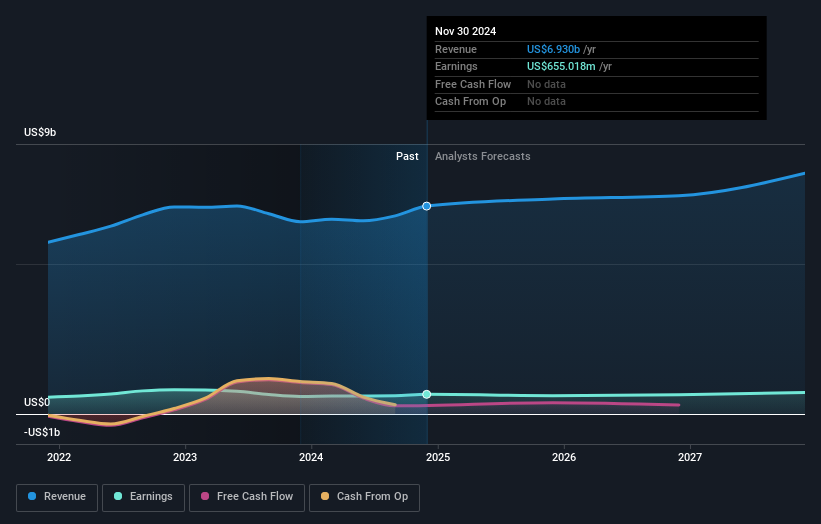Toggle the Revenue legend series
Viewport: 821px width, 524px height.
click(x=57, y=497)
